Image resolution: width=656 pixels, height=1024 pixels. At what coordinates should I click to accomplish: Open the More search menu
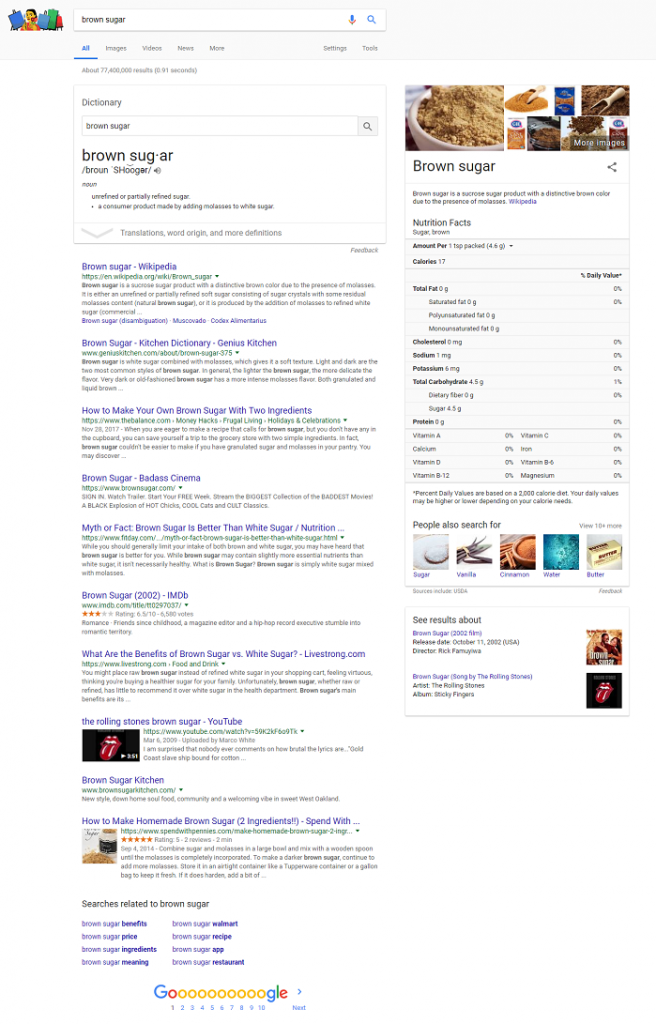217,48
